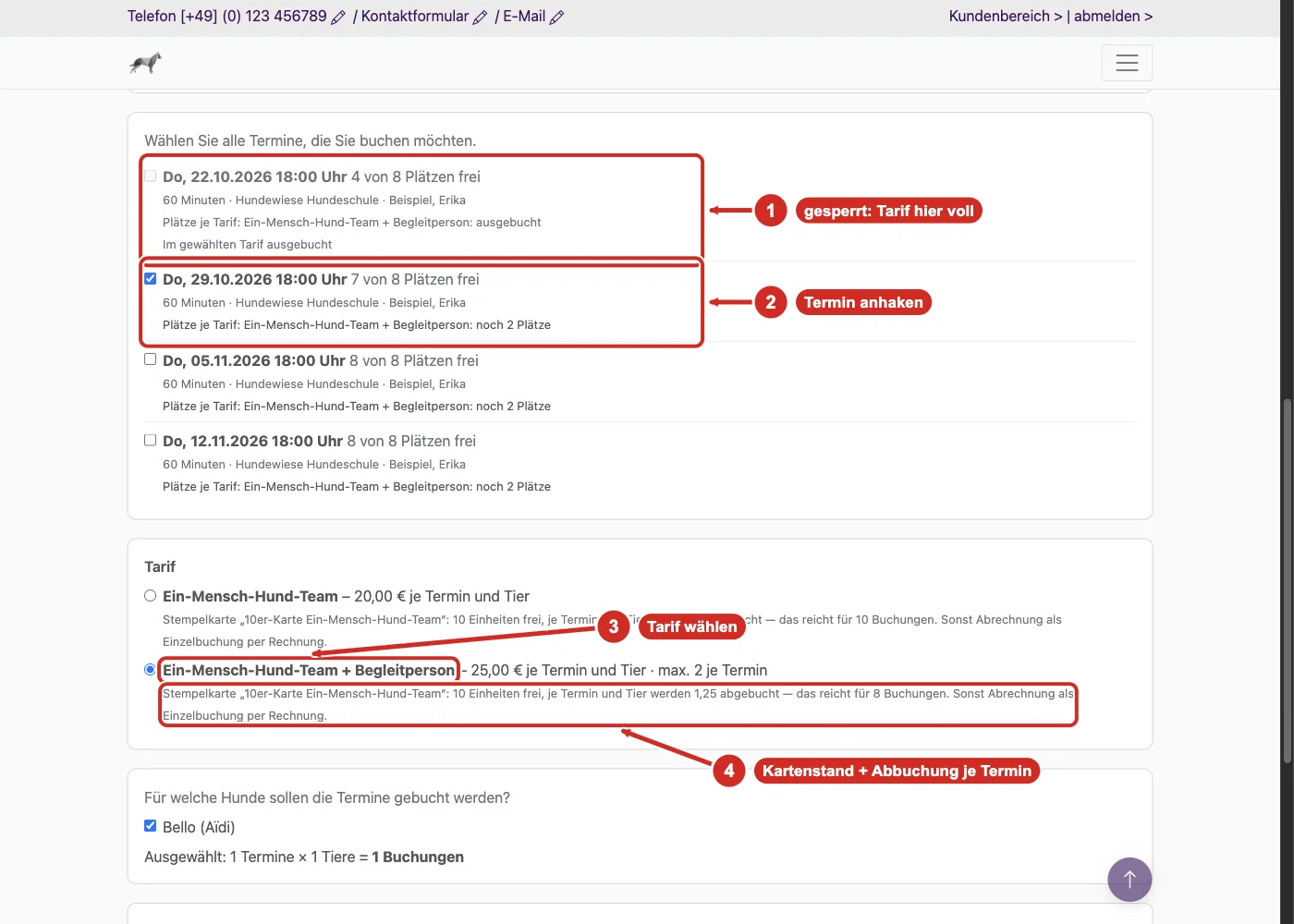The width and height of the screenshot is (1294, 924).
Task: Click the '7 von 8 Plätzen frei' text
Action: pyautogui.click(x=416, y=279)
